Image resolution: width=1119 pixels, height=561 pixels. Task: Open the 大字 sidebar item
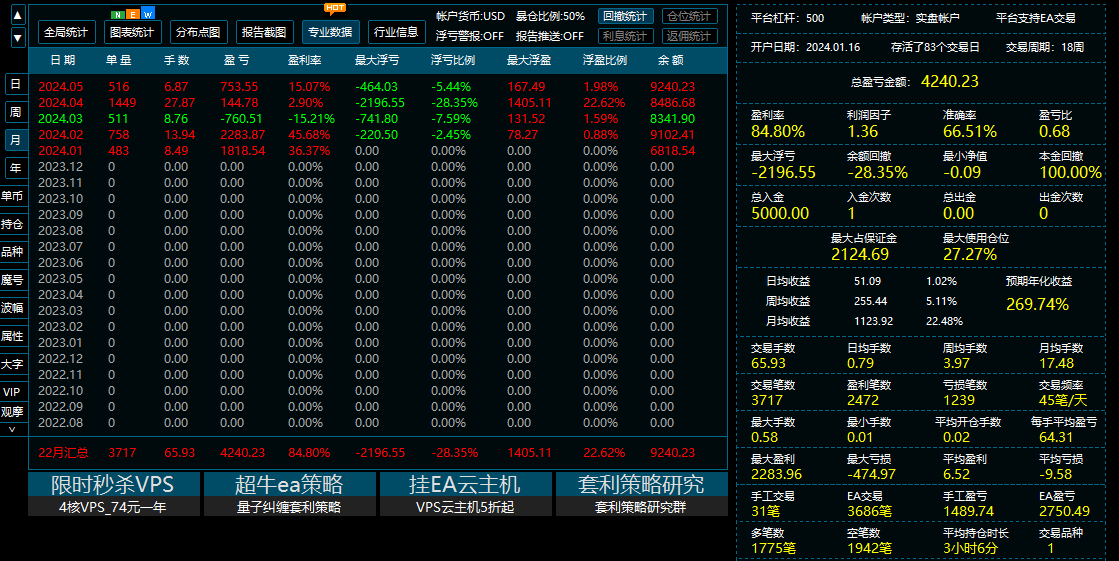click(12, 364)
